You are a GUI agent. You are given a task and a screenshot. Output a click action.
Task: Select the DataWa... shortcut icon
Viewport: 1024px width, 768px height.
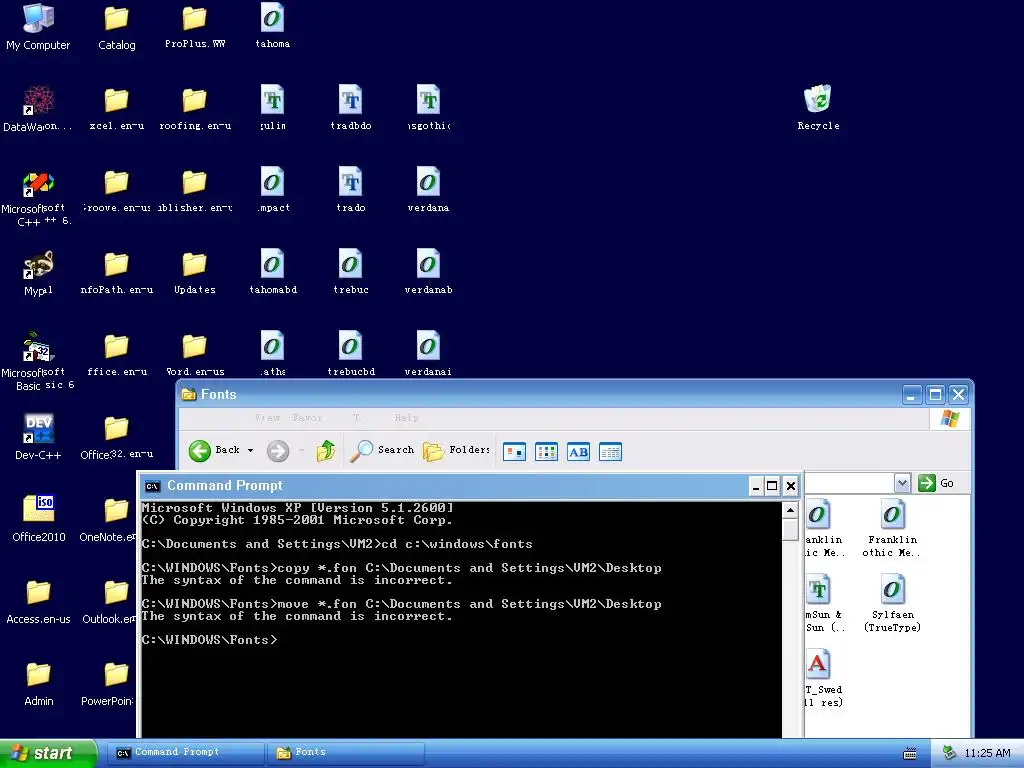point(38,108)
